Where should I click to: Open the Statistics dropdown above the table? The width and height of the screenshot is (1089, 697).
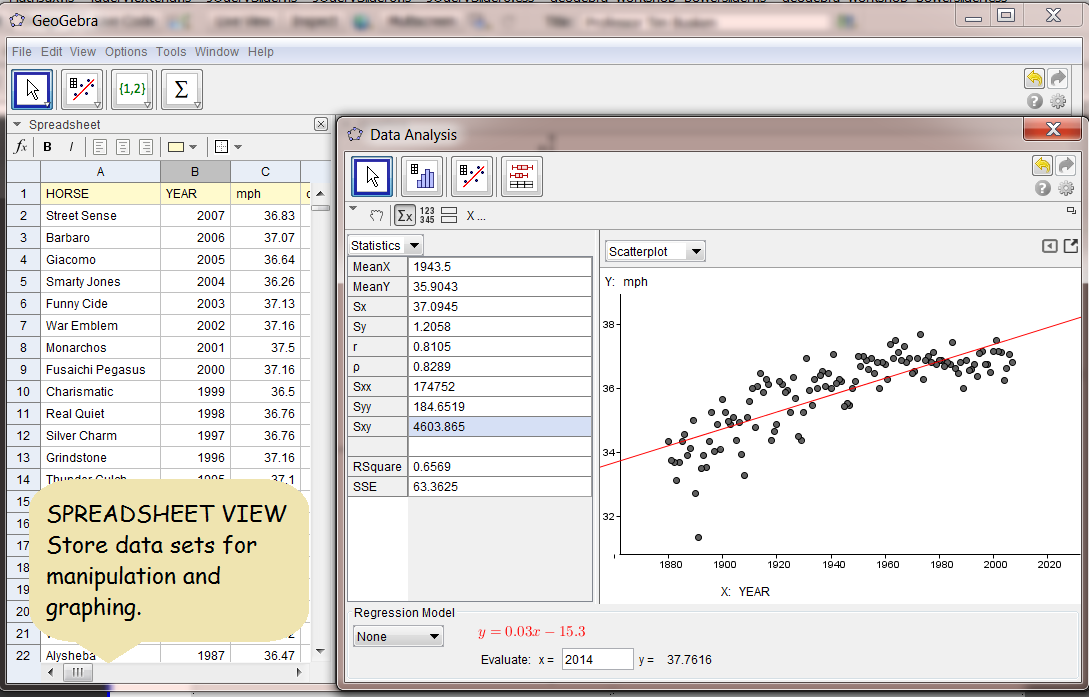(385, 245)
